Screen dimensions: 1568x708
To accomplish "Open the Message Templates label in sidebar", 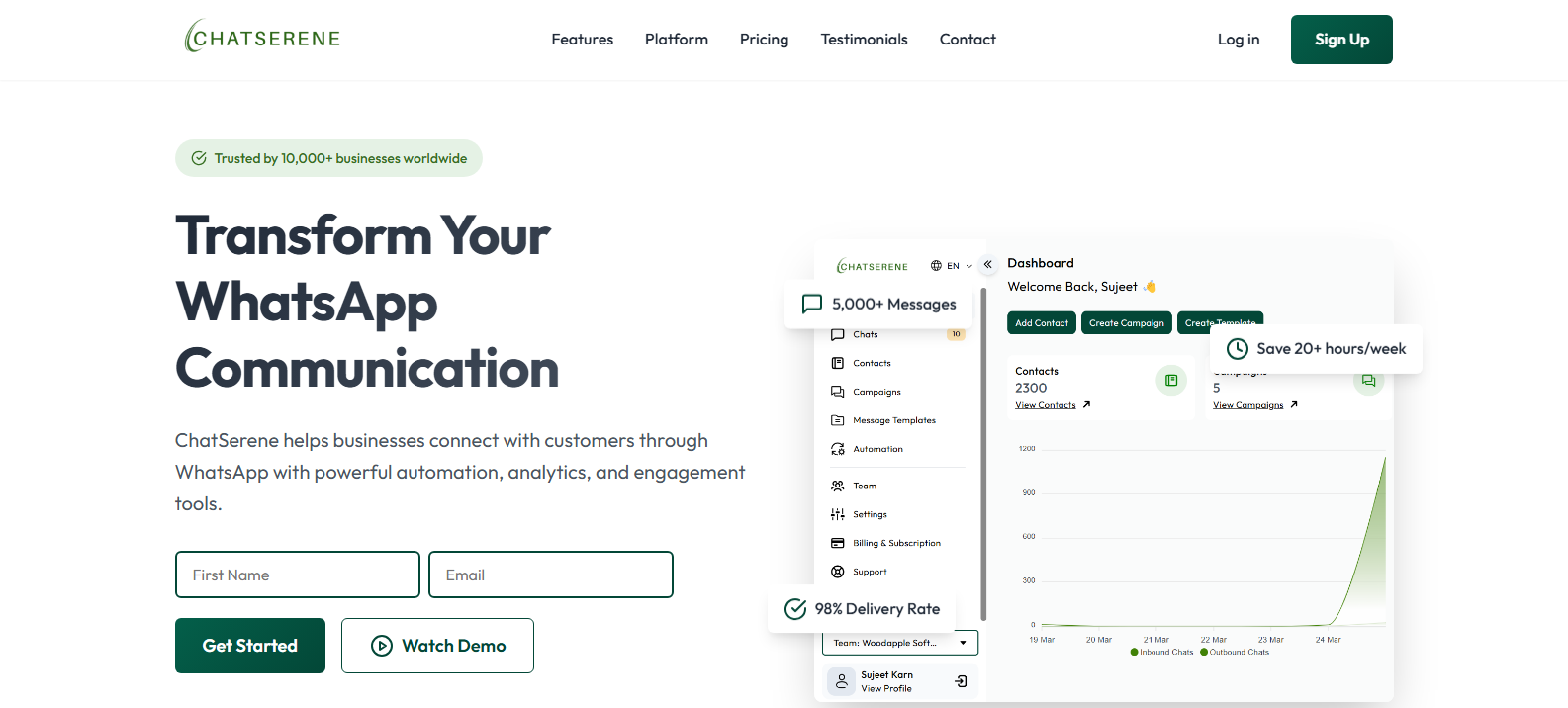I will coord(894,420).
